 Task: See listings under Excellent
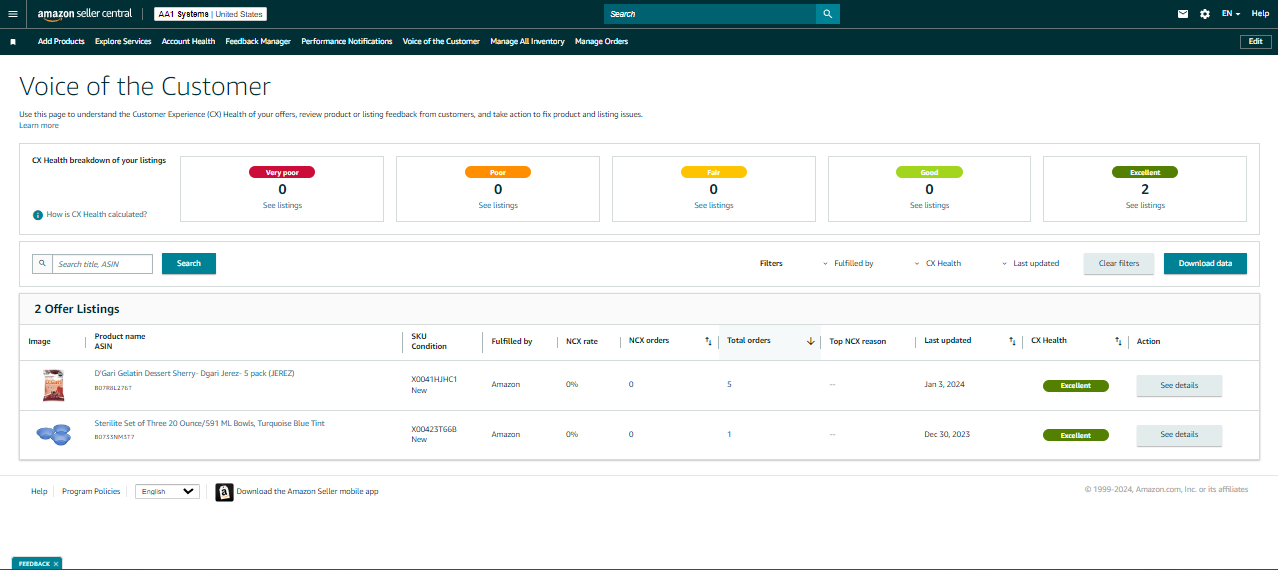click(1145, 205)
